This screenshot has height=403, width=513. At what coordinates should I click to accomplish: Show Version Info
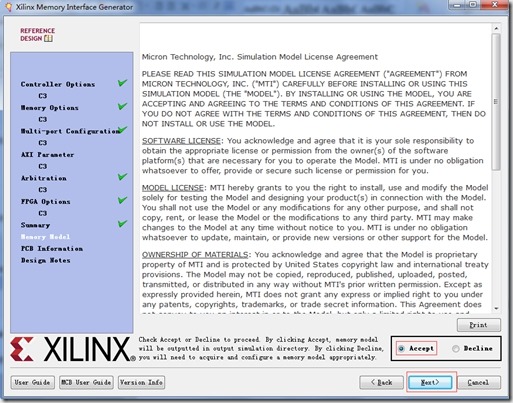141,382
